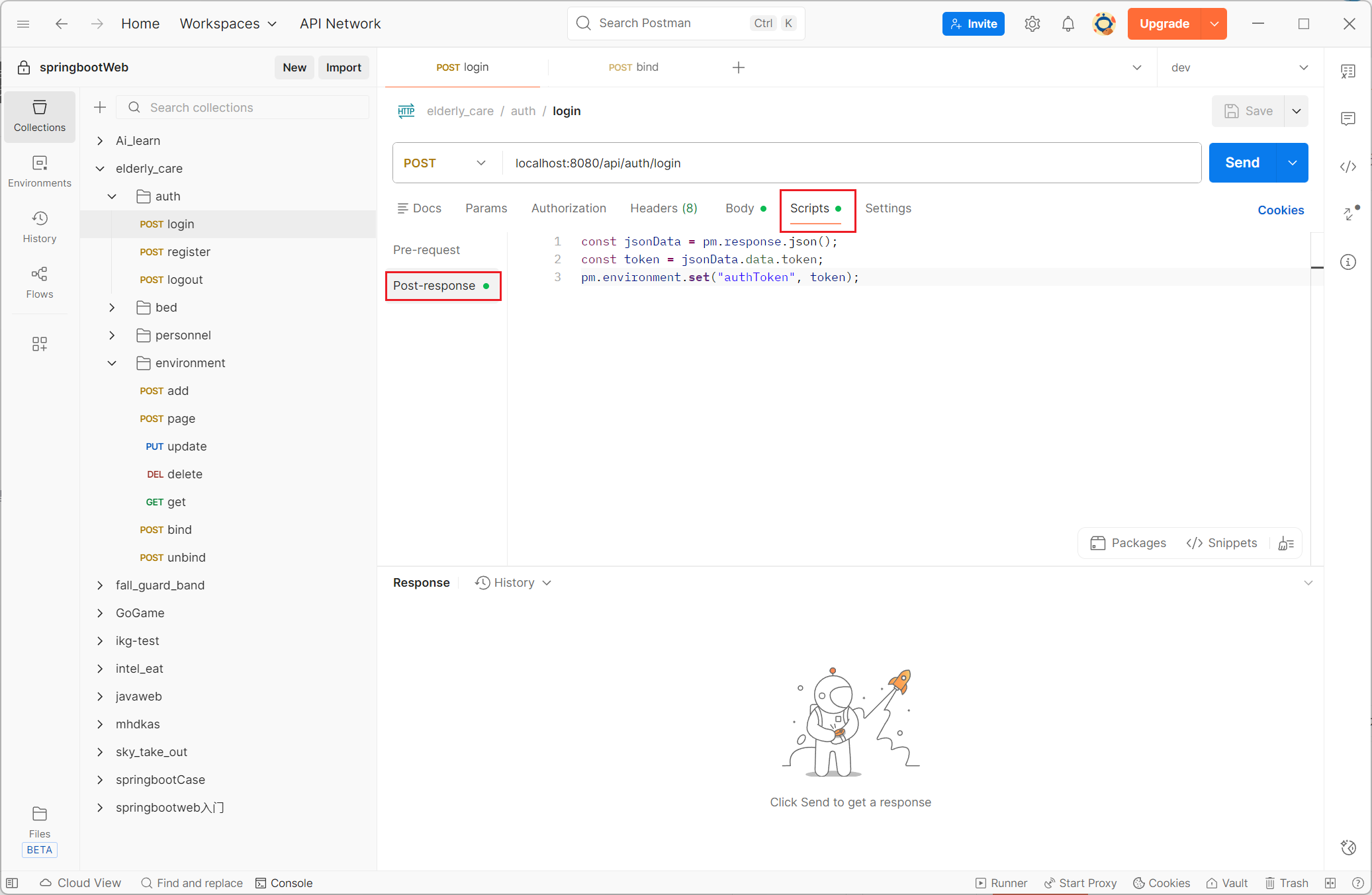Expand the bed folder
Viewport: 1372px width, 895px height.
click(x=112, y=308)
